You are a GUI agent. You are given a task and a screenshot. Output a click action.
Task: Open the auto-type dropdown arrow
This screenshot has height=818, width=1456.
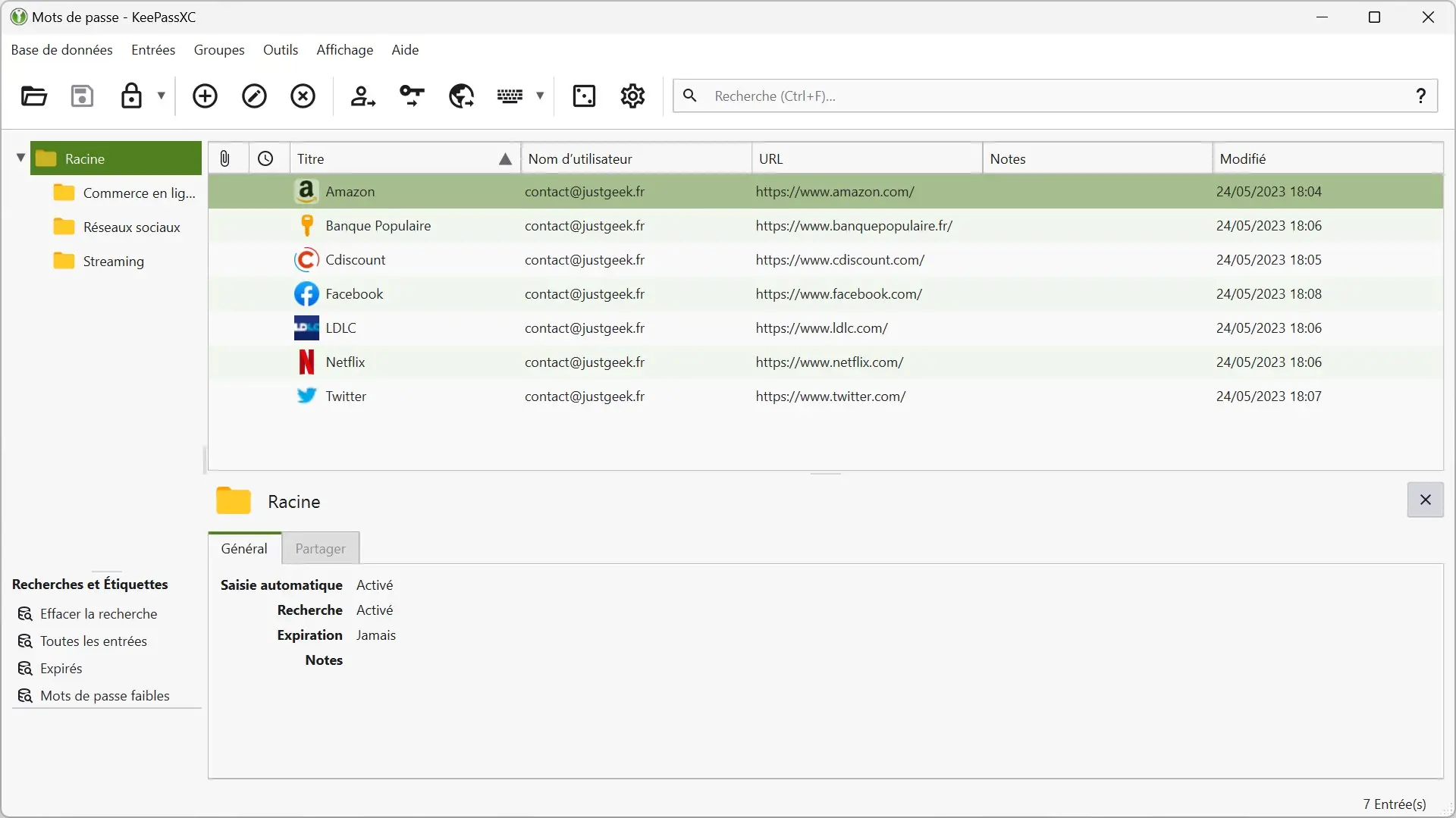(540, 96)
